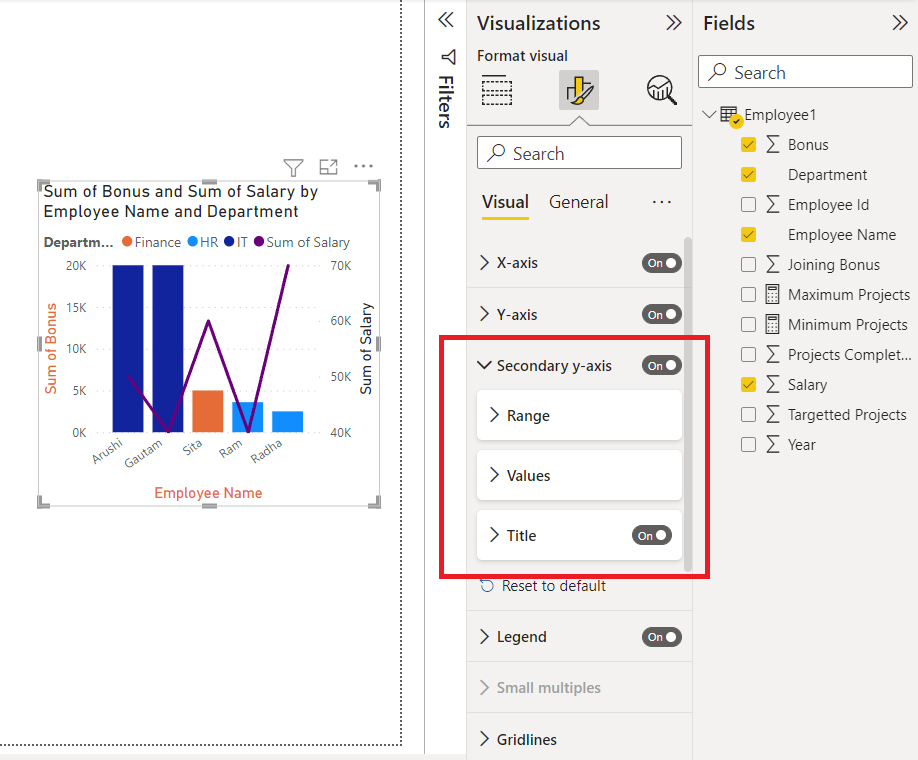This screenshot has height=760, width=918.
Task: Select the chart title text
Action: point(180,201)
